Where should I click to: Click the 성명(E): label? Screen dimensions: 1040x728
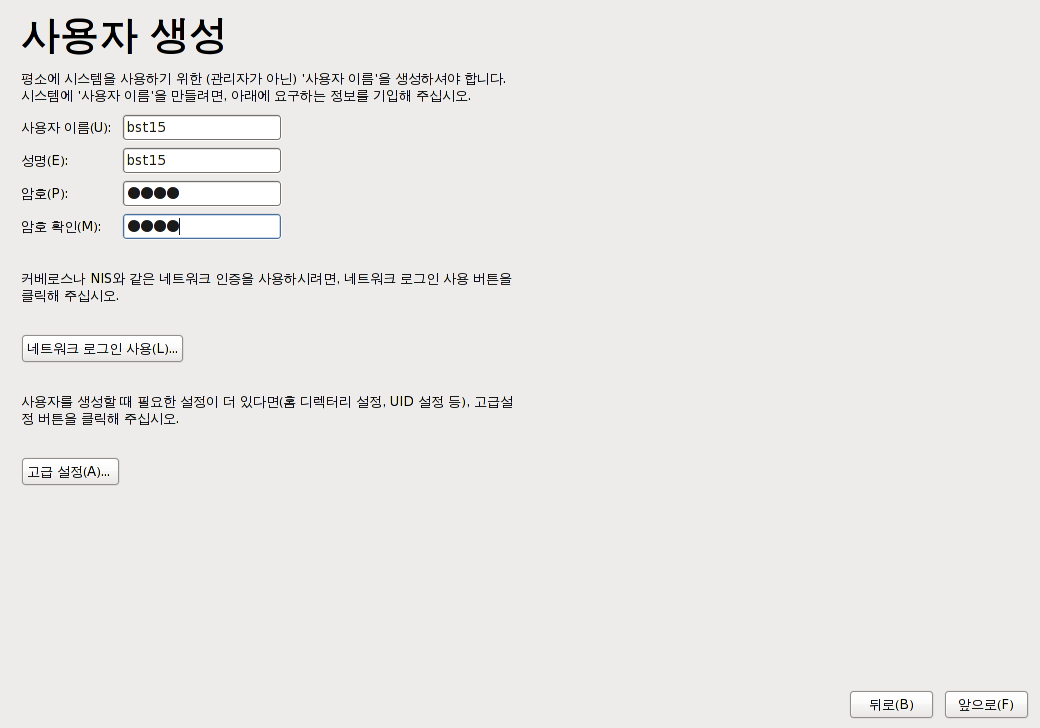coord(44,160)
